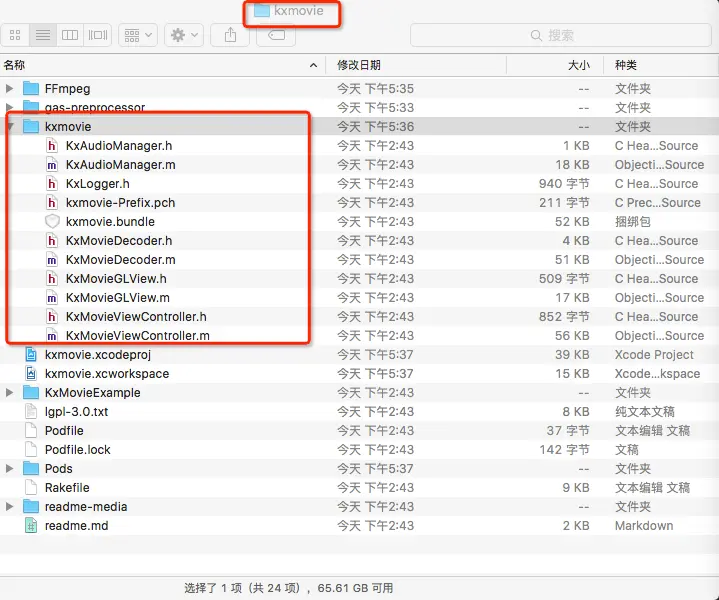Select the readme-media folder icon

31,506
